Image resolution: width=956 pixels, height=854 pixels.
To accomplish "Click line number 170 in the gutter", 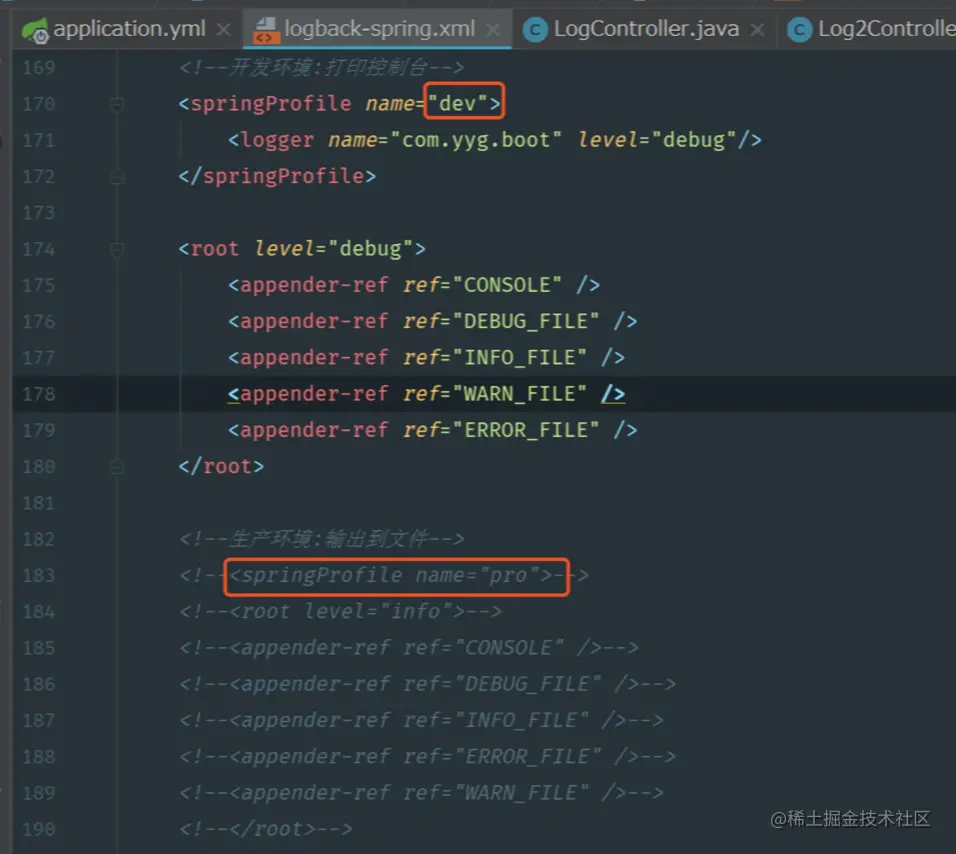I will [x=39, y=104].
